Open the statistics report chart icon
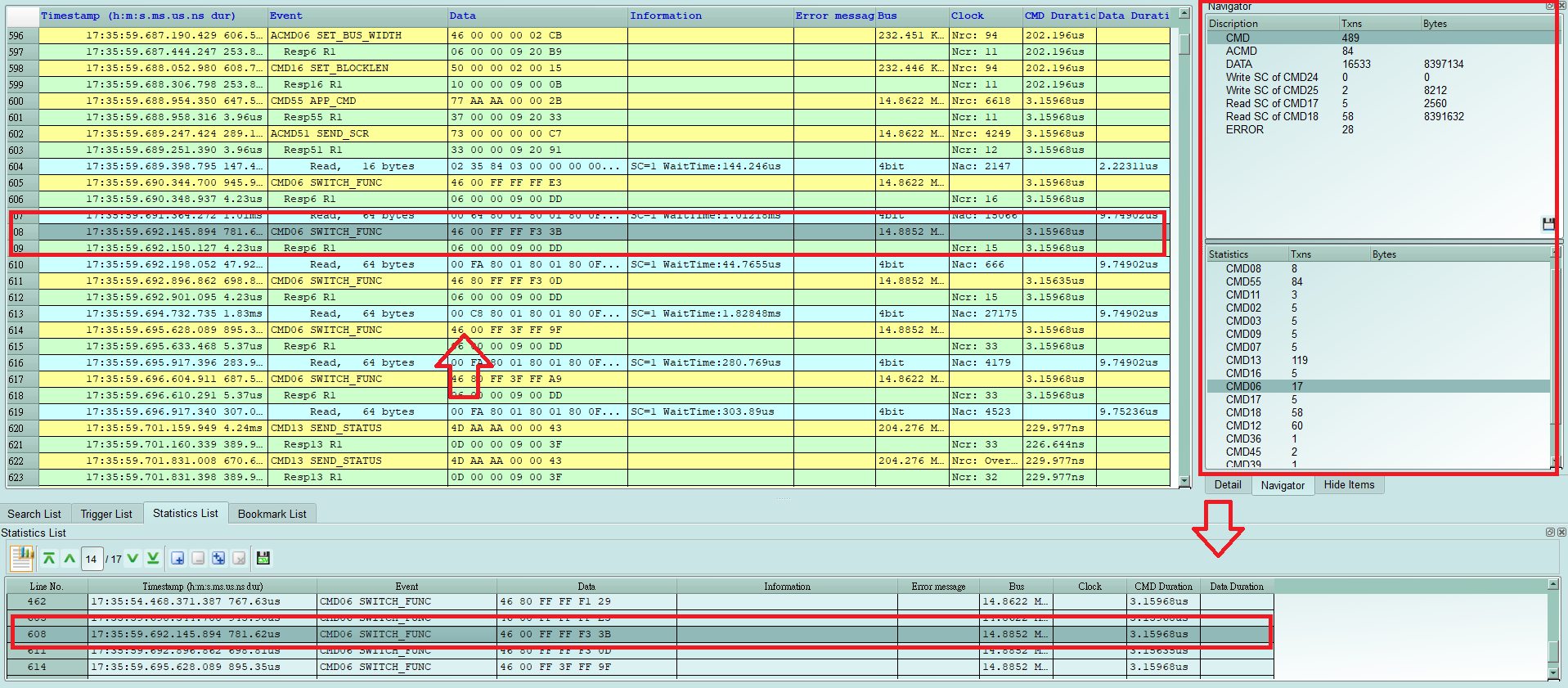Screen dimensions: 1568x688 click(x=22, y=558)
